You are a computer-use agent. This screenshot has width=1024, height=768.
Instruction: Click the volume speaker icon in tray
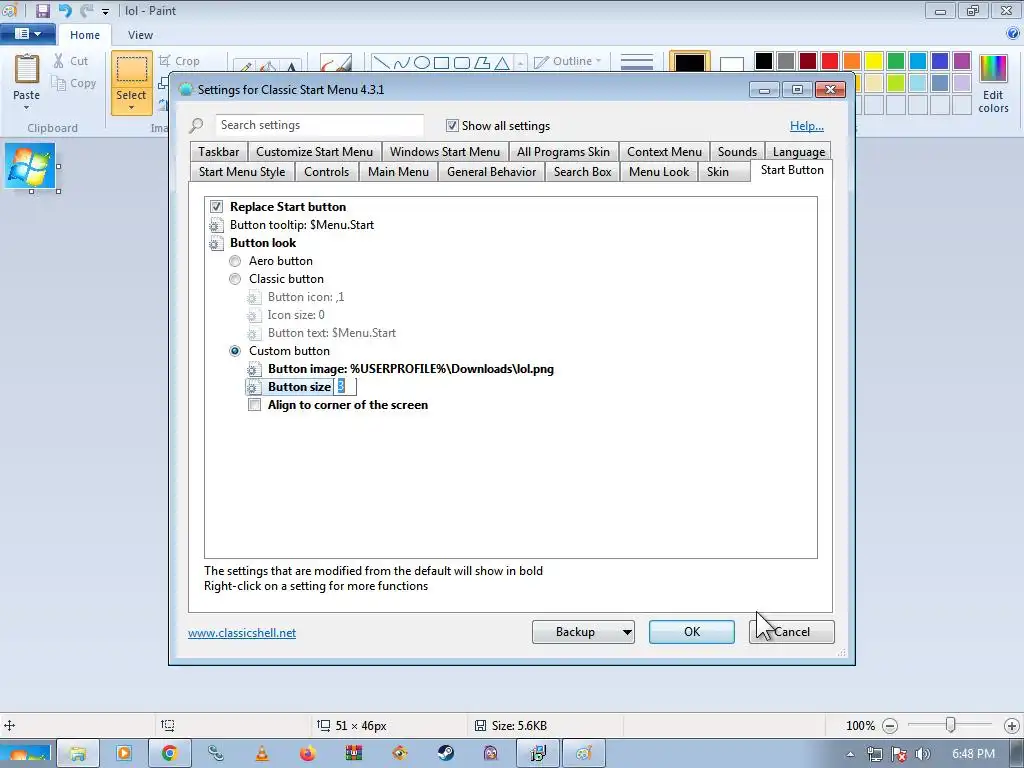tap(922, 754)
